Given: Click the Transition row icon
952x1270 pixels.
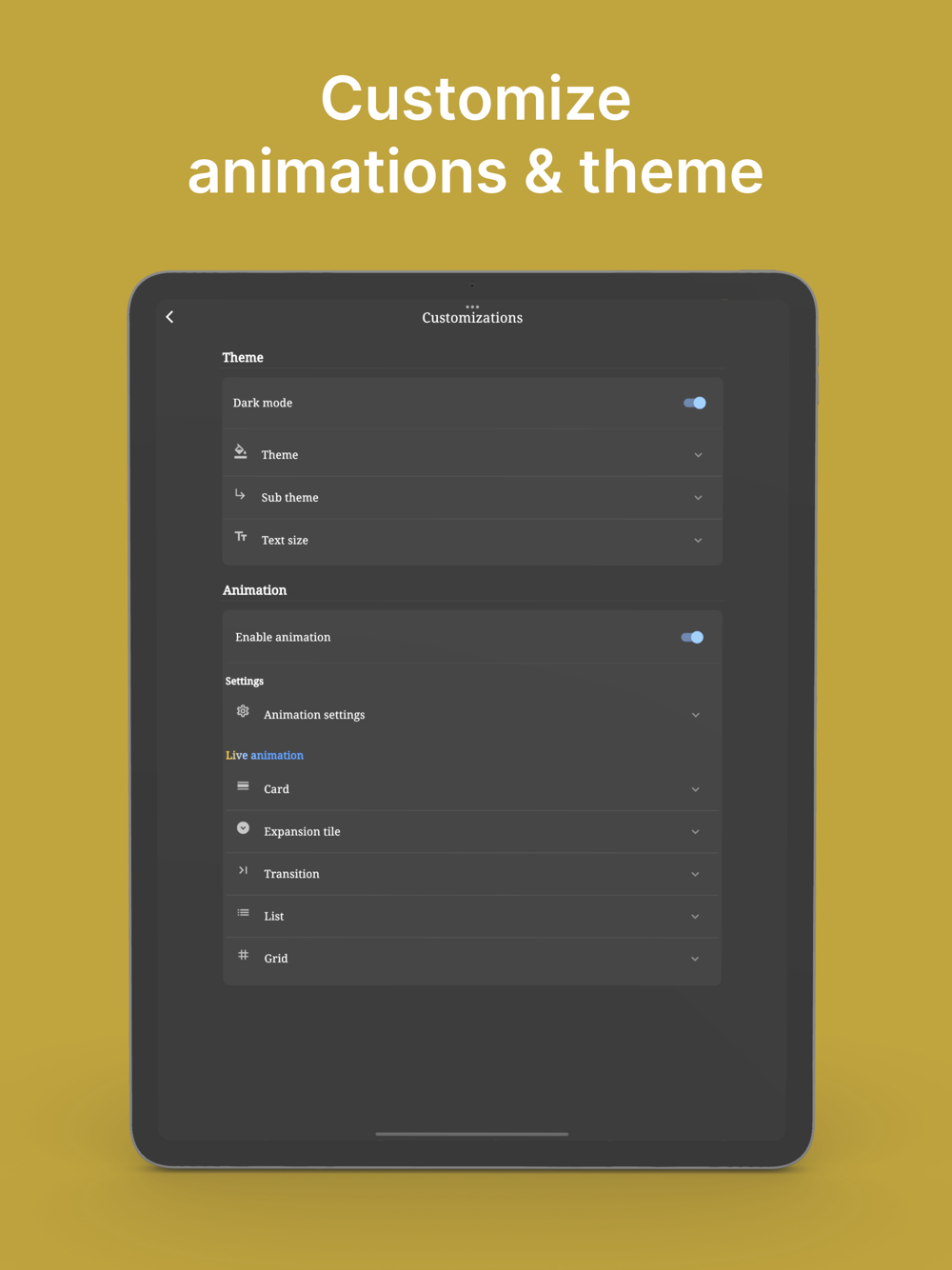Looking at the screenshot, I should click(243, 870).
